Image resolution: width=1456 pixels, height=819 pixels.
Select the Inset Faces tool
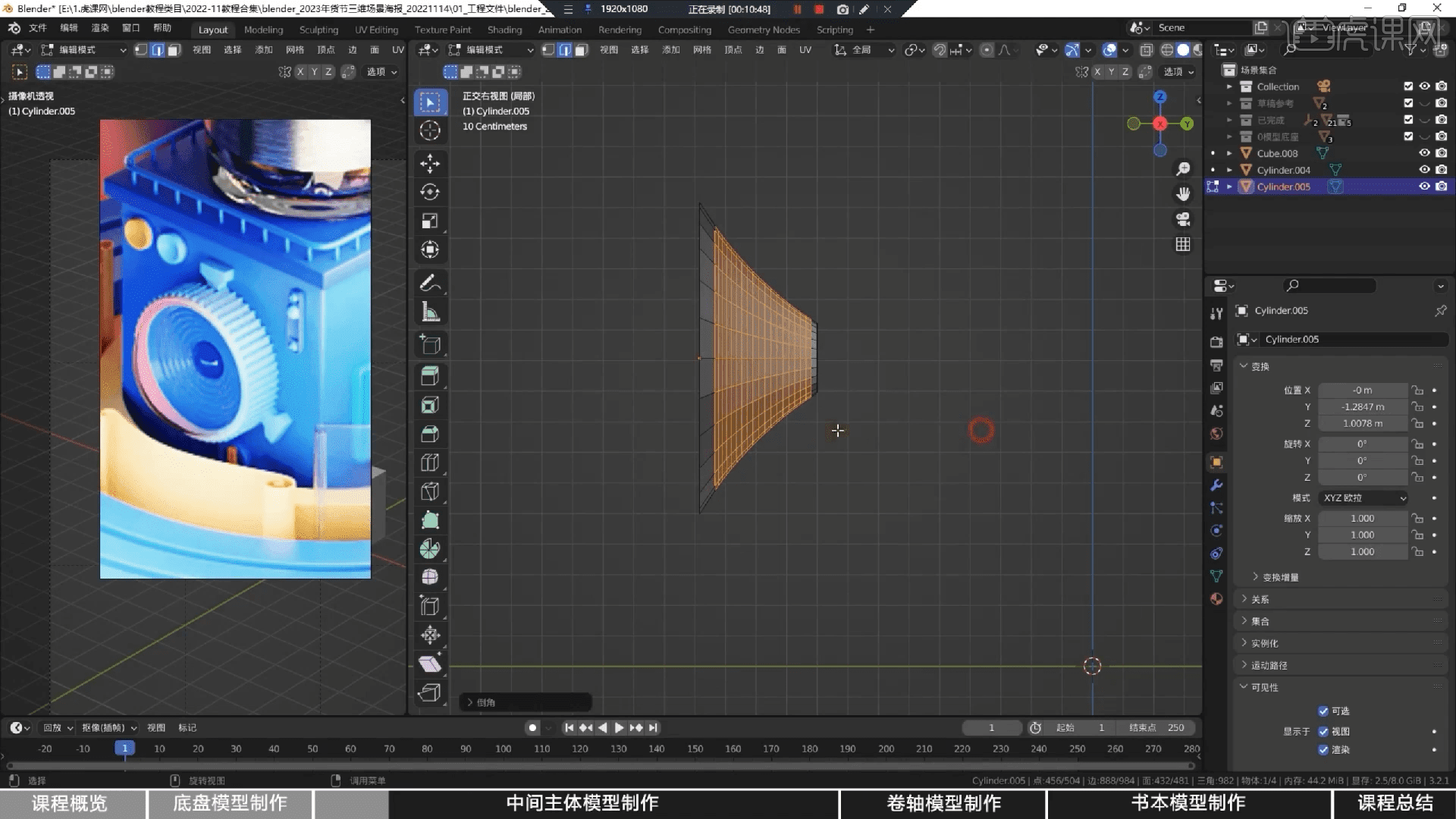click(x=430, y=405)
